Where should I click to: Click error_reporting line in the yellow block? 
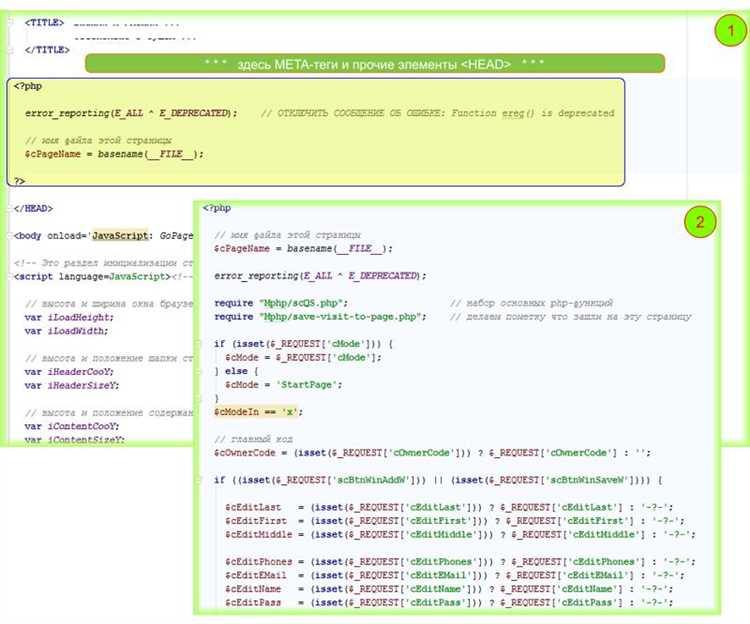[x=131, y=113]
